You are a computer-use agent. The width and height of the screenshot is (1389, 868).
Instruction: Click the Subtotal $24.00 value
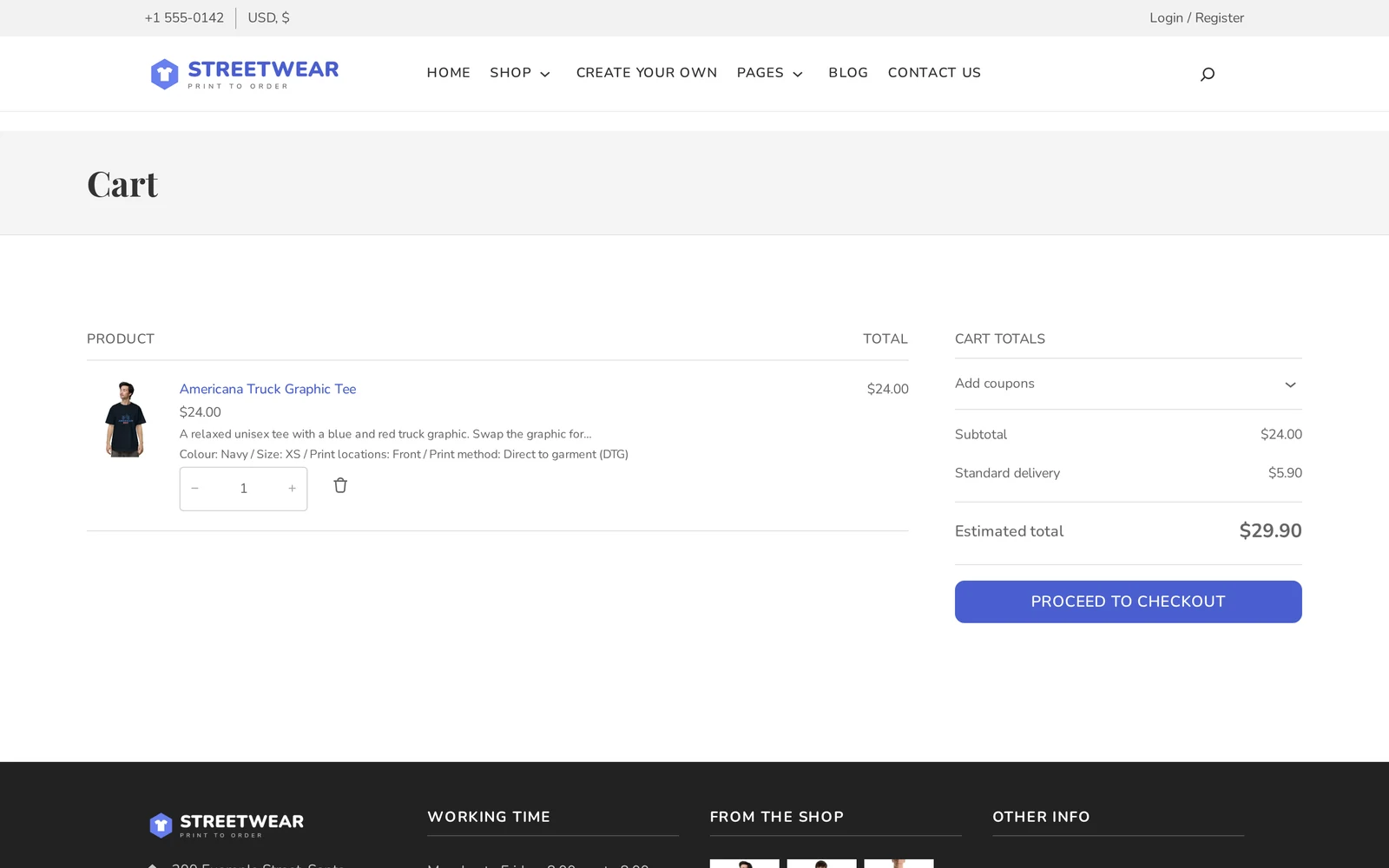[1280, 434]
